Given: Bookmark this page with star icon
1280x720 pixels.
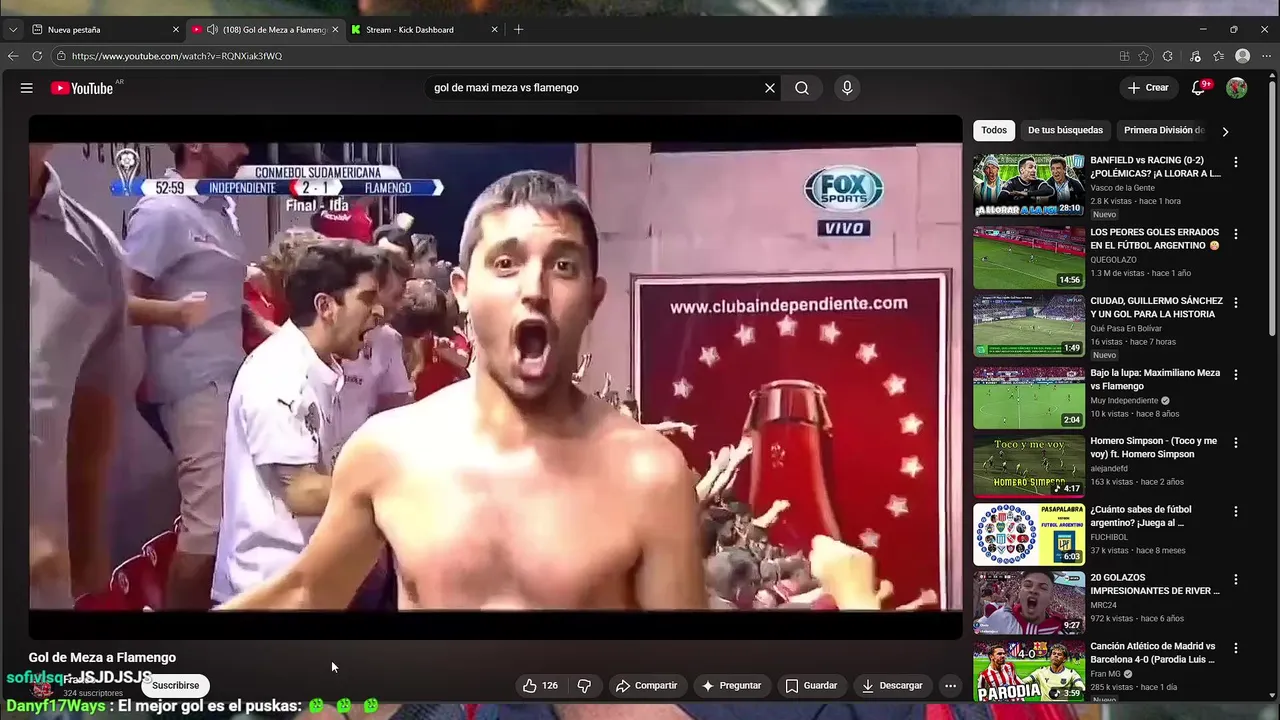Looking at the screenshot, I should tap(1143, 56).
